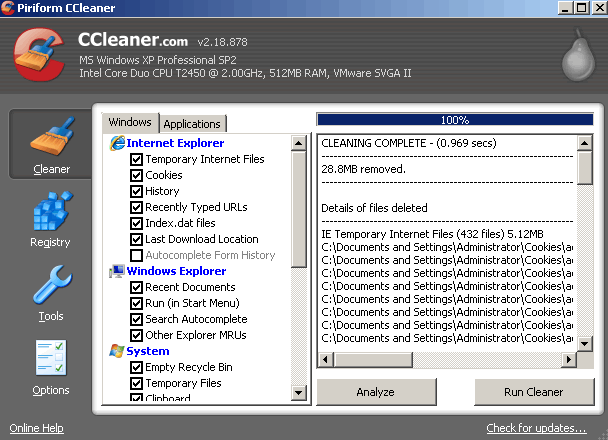Toggle the Temporary Files checkbox
The width and height of the screenshot is (608, 440).
136,383
